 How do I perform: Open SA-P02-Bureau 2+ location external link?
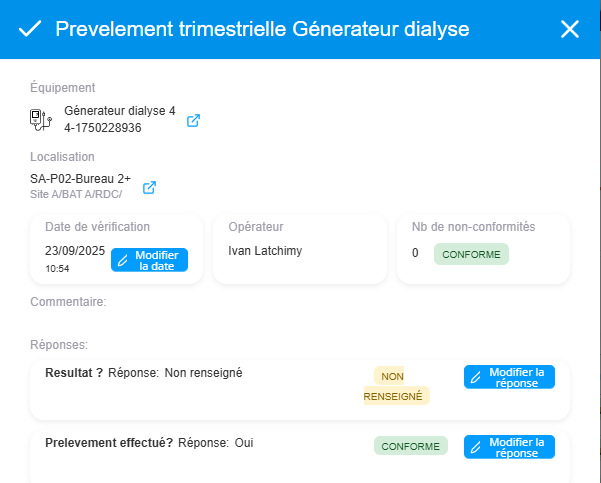coord(149,187)
